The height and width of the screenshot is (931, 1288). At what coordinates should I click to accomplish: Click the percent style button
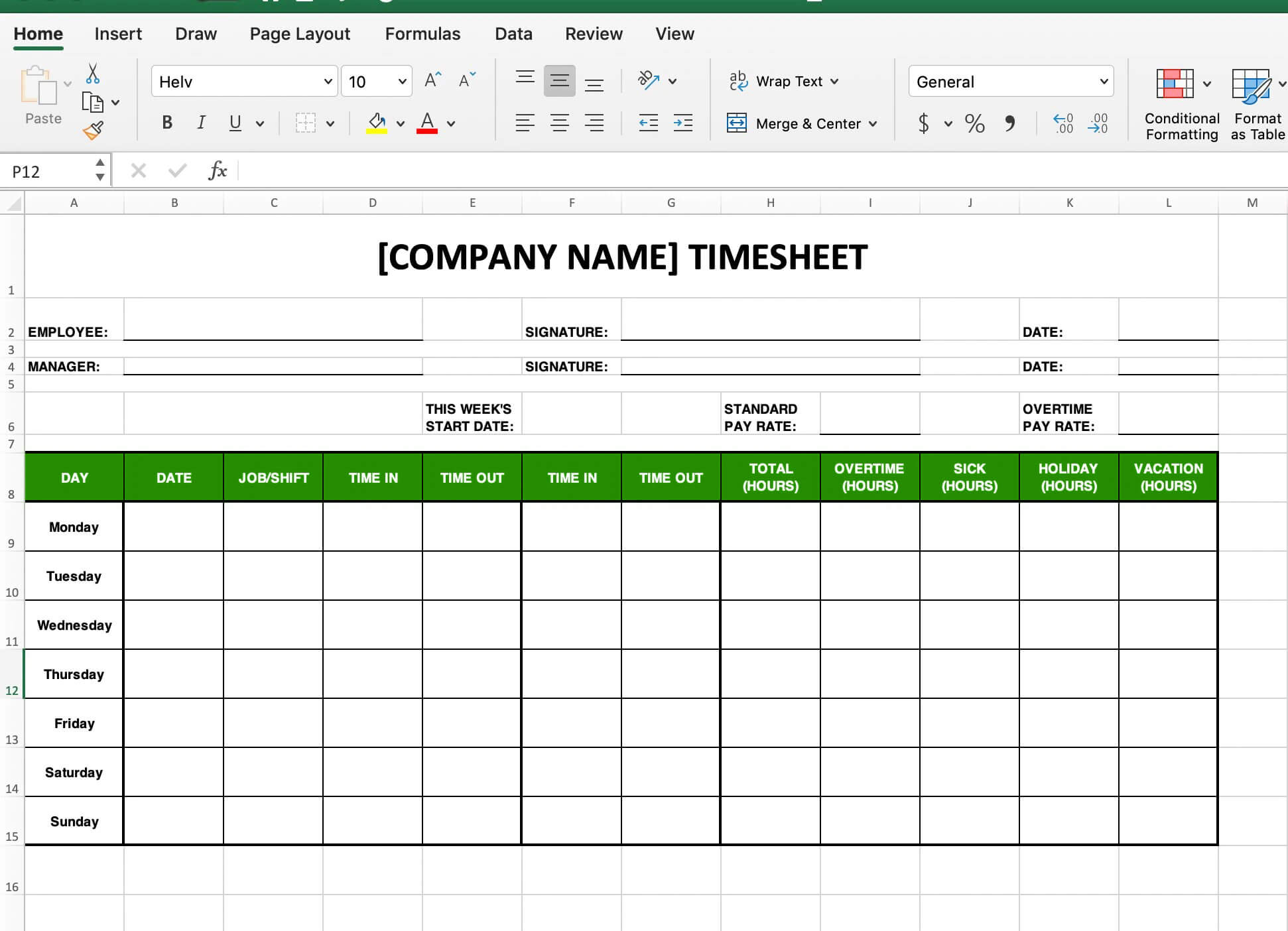pos(975,121)
